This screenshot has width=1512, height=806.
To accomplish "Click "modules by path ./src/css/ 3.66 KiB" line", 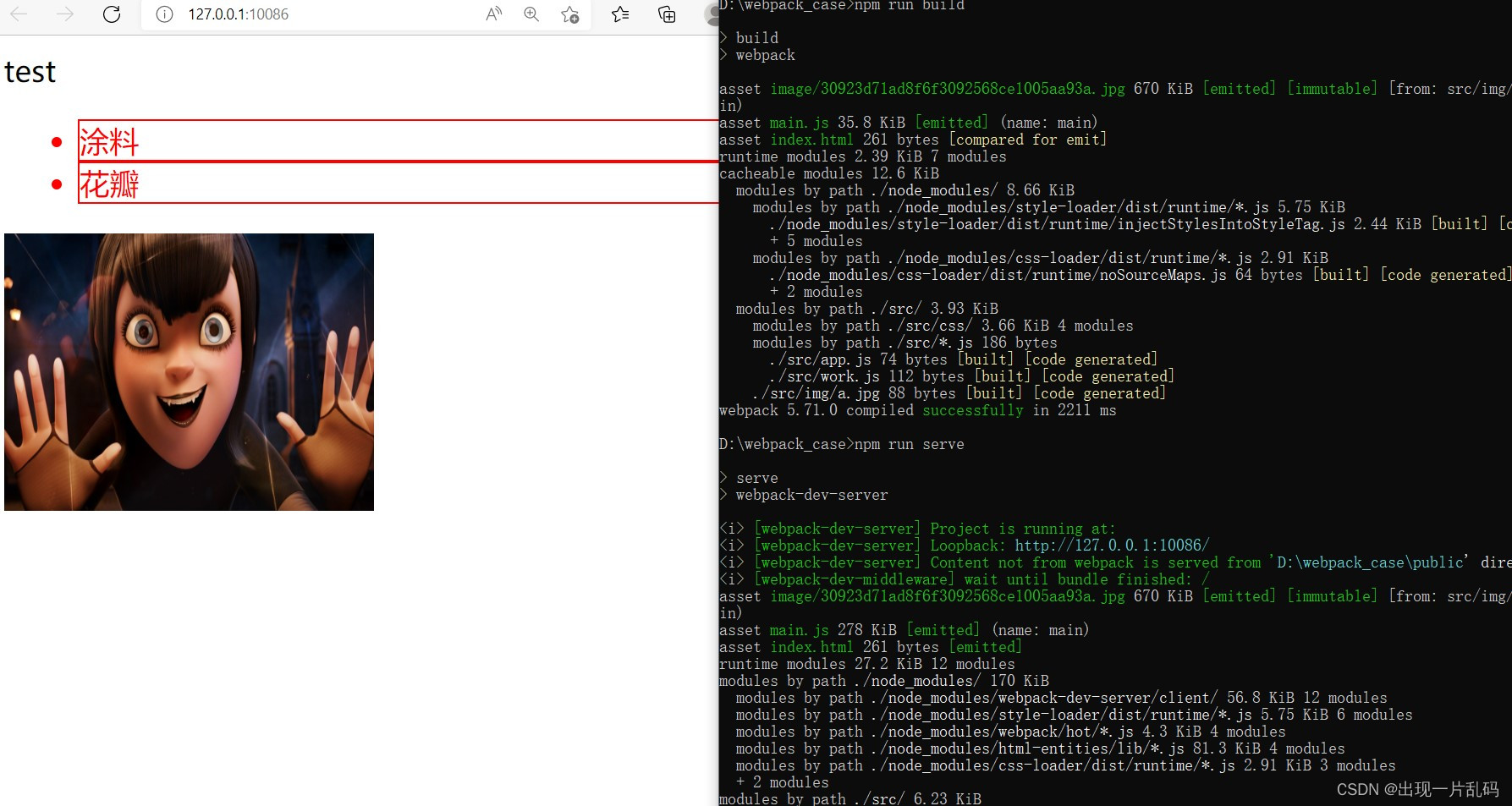I will 943,326.
